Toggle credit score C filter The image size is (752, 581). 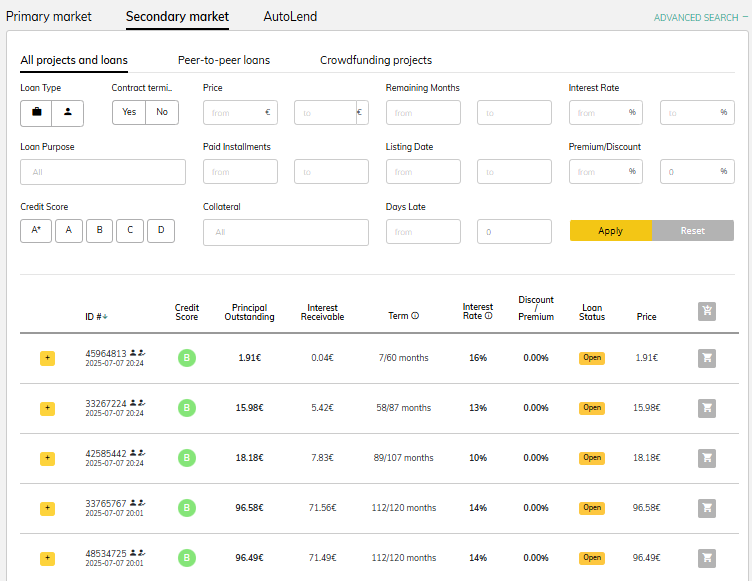click(x=130, y=231)
